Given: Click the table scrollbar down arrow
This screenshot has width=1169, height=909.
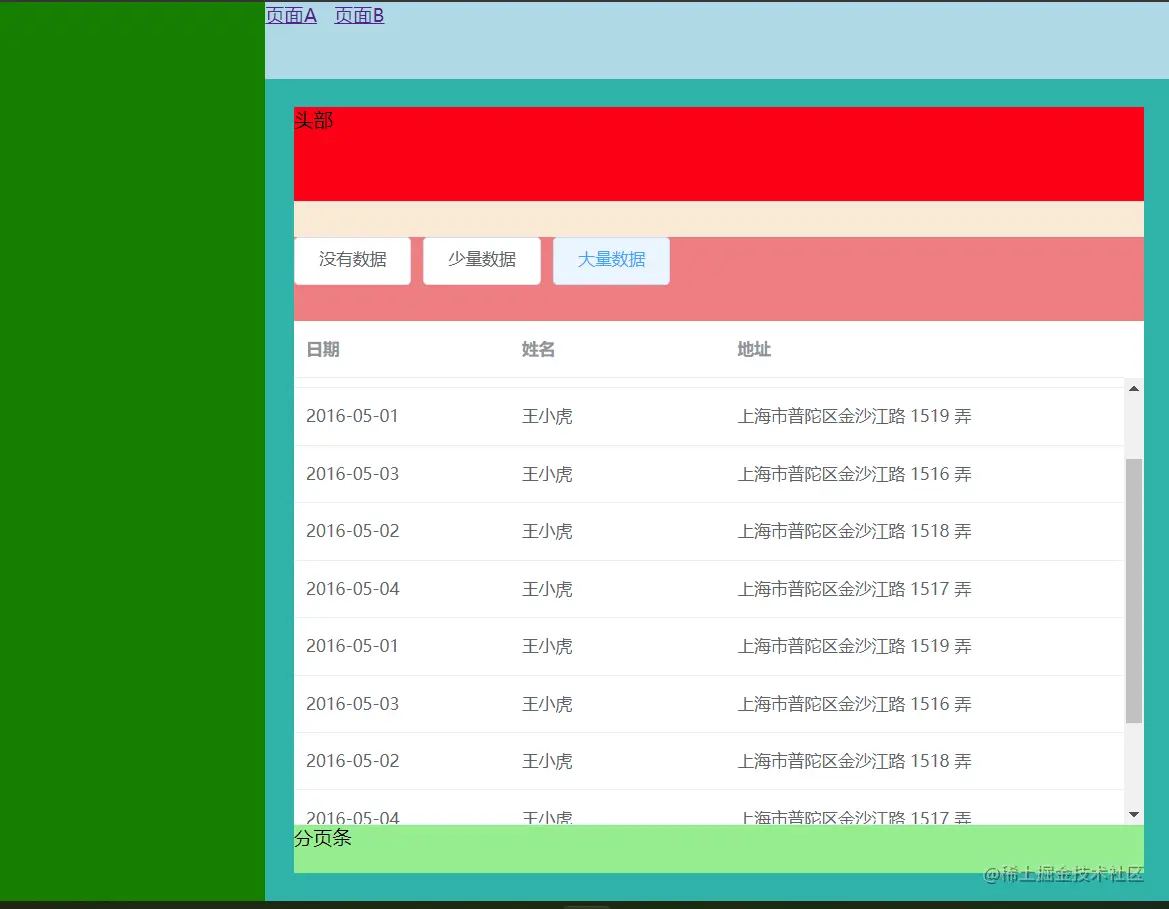Looking at the screenshot, I should click(1134, 814).
